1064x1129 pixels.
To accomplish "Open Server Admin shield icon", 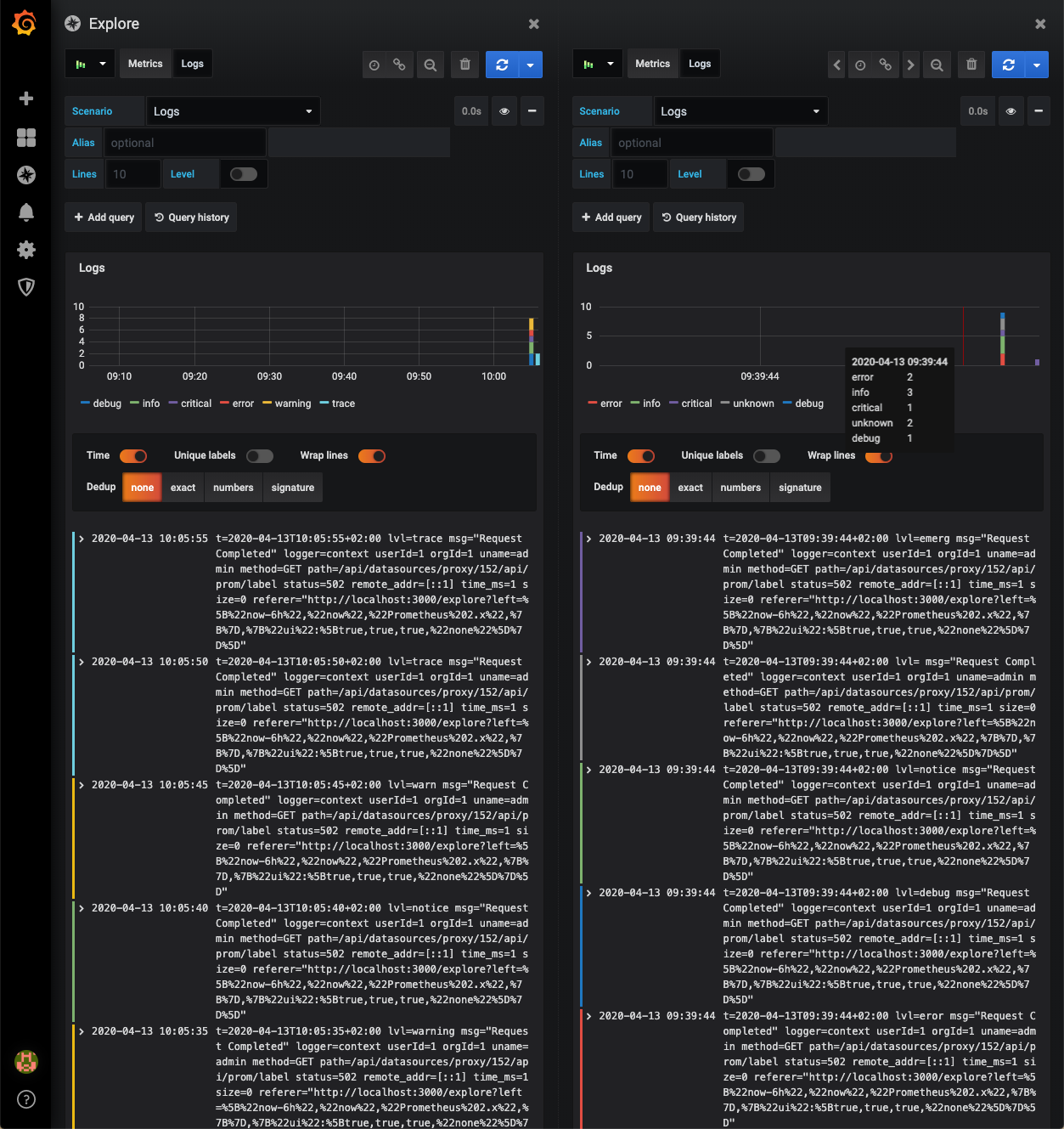I will click(x=26, y=287).
